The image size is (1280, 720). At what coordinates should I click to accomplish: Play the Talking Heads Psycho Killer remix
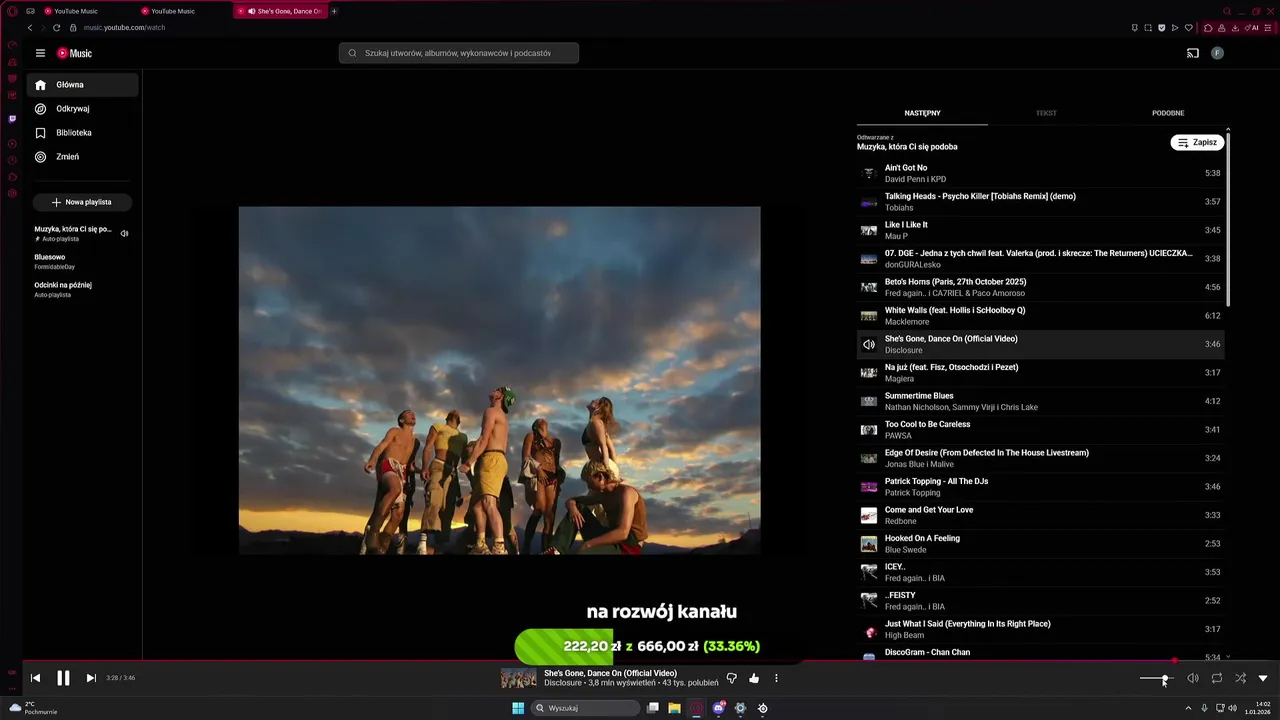pyautogui.click(x=1040, y=202)
